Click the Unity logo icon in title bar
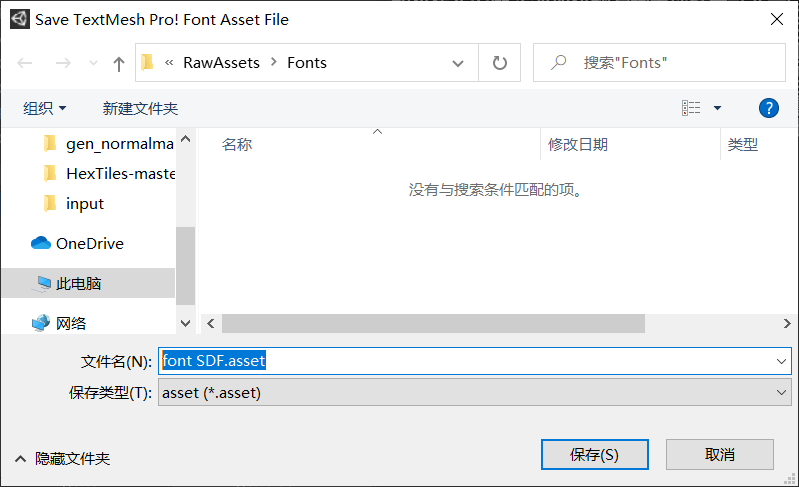The image size is (799, 487). tap(20, 19)
